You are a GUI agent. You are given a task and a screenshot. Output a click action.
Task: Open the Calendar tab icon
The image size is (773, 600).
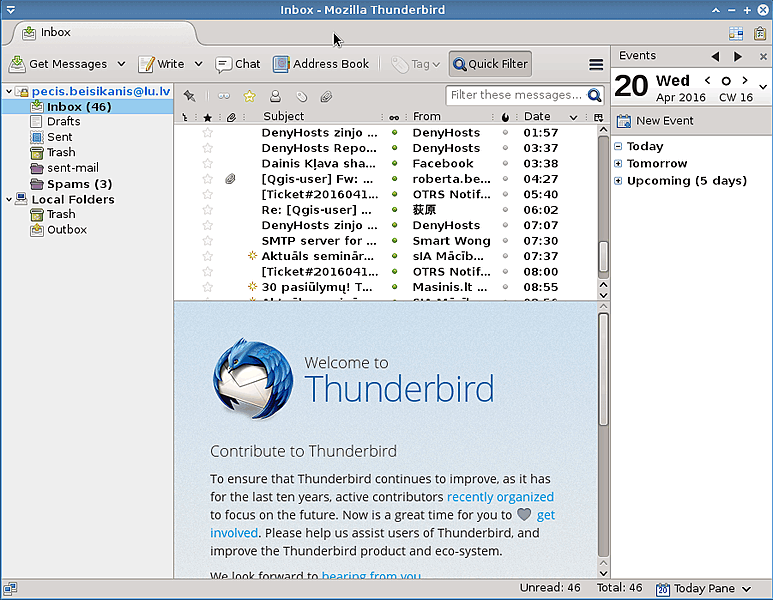[736, 33]
